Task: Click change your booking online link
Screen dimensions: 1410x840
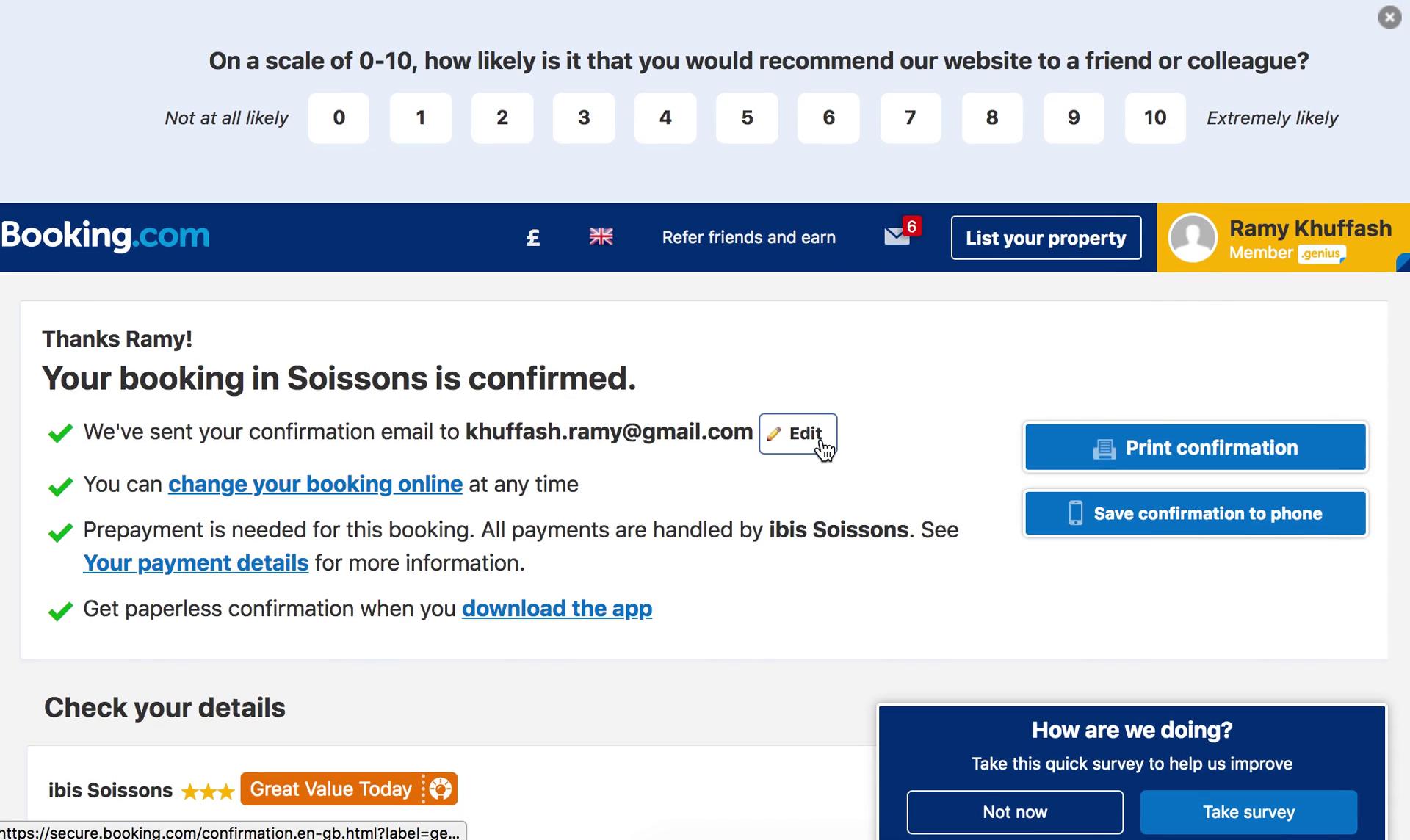Action: click(x=315, y=484)
